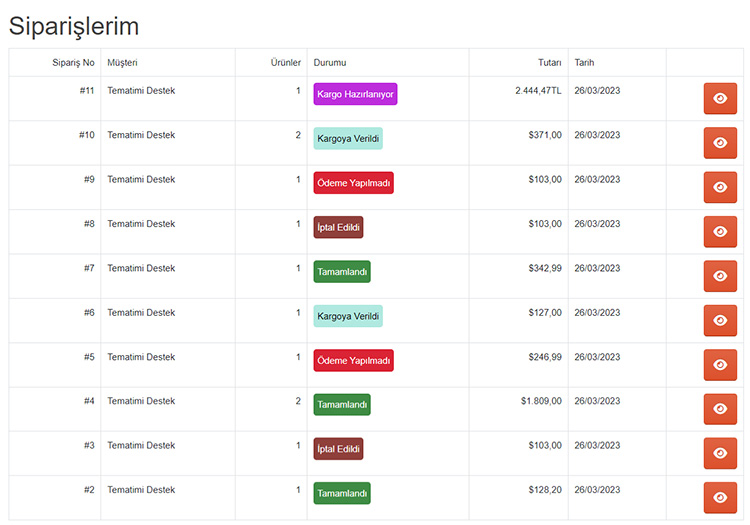
Task: Show details for order #8
Action: [x=720, y=231]
